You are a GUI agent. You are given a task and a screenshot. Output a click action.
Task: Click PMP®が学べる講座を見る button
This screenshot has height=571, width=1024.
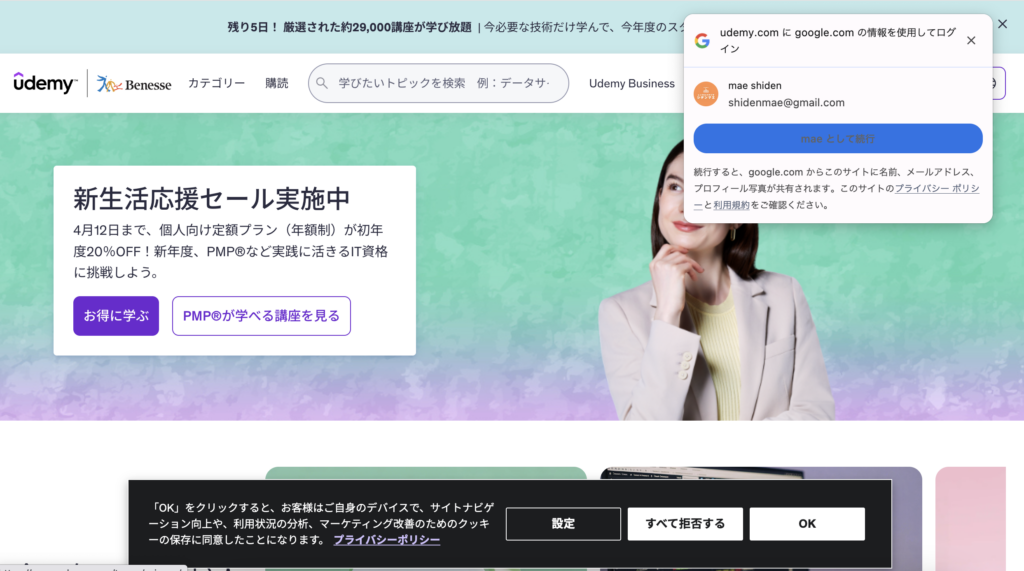pos(261,316)
